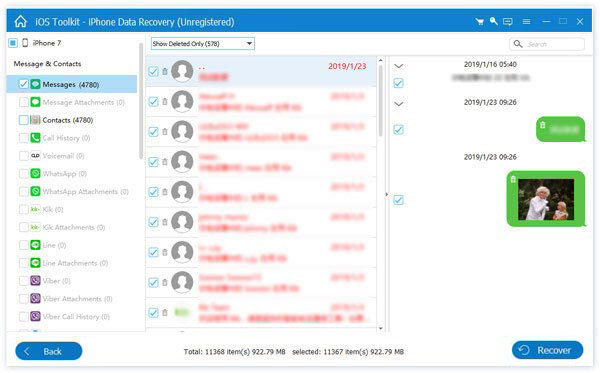Image resolution: width=600 pixels, height=373 pixels.
Task: Click the register key icon
Action: click(x=494, y=21)
